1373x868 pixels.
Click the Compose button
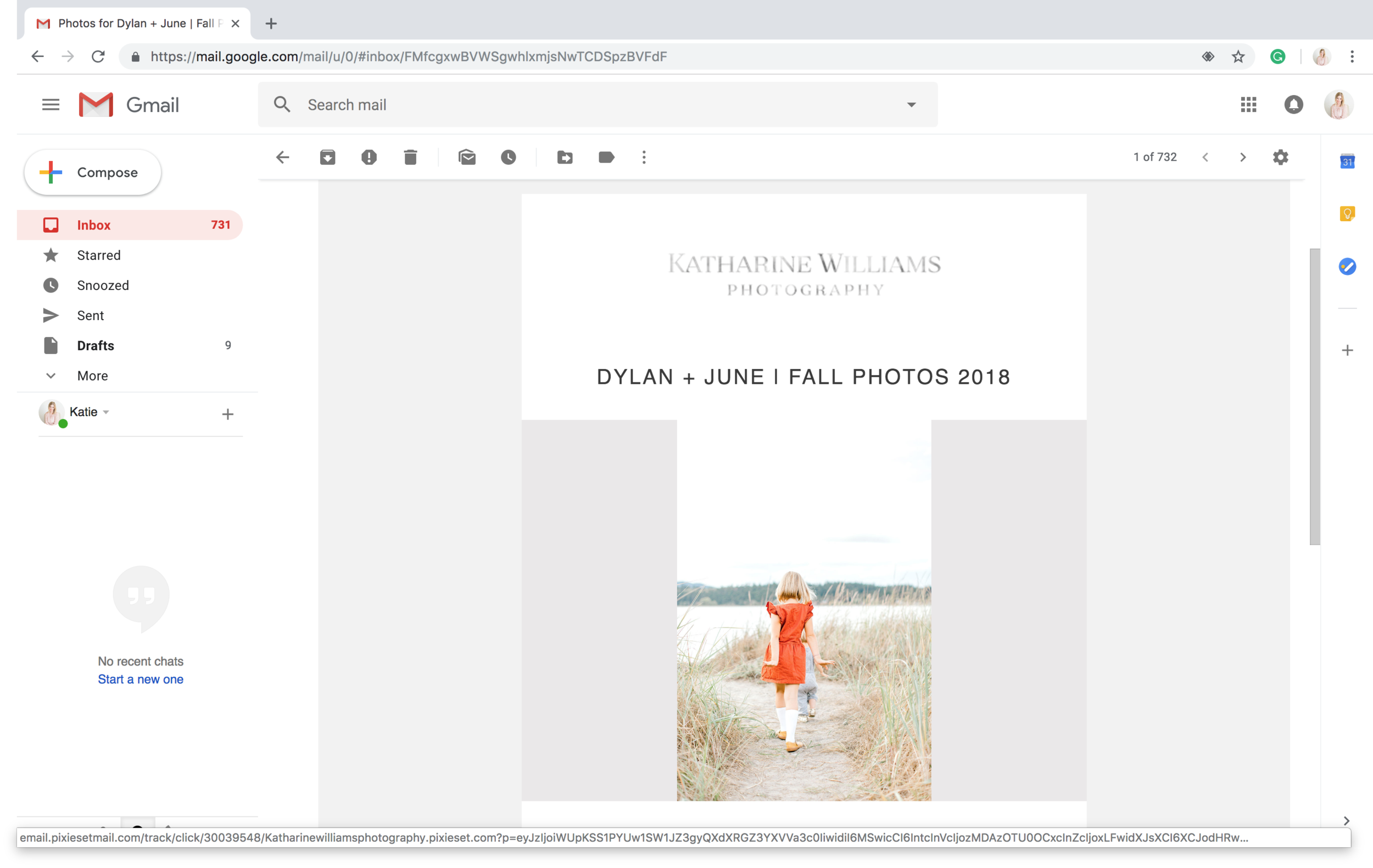[x=92, y=172]
